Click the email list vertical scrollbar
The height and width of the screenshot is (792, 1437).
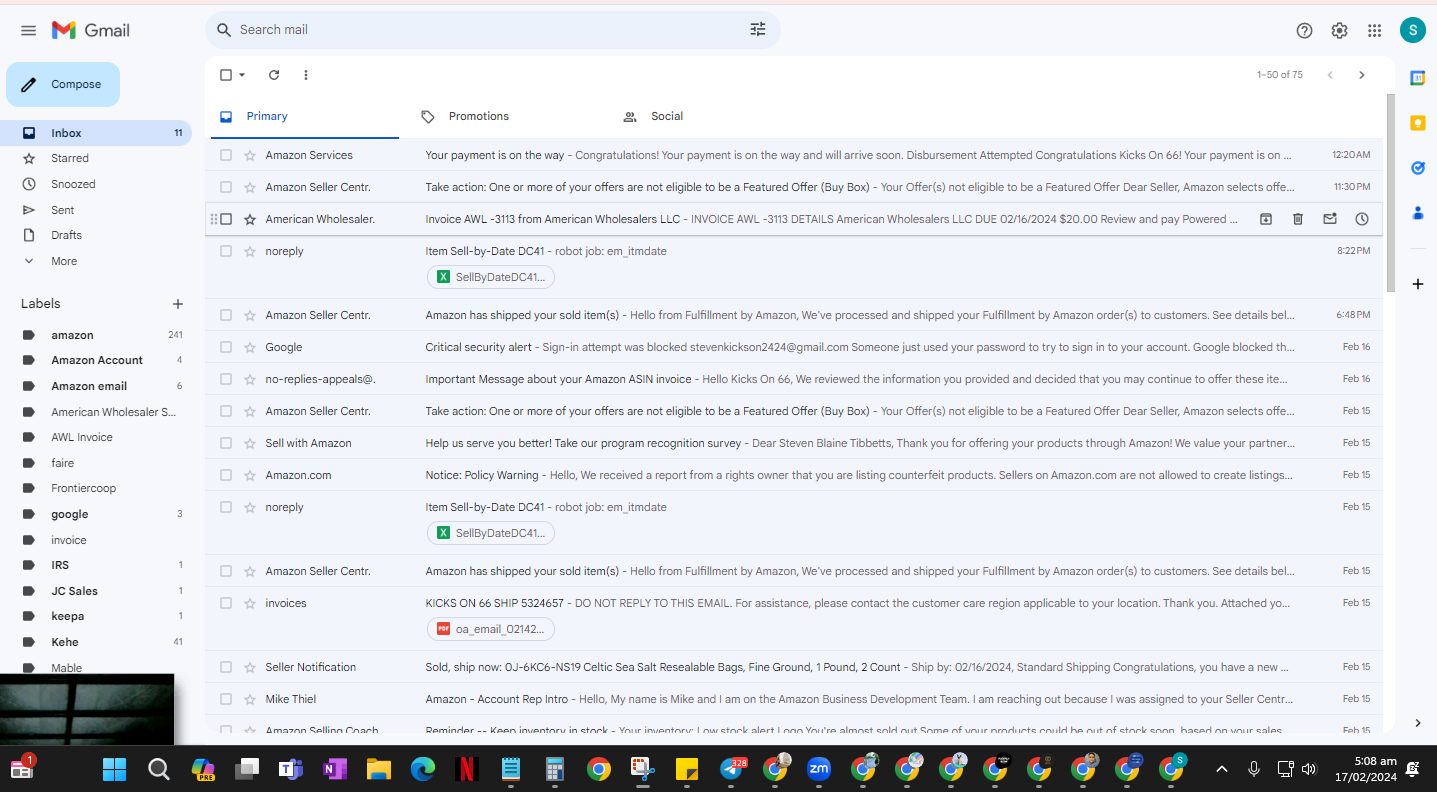(1390, 193)
